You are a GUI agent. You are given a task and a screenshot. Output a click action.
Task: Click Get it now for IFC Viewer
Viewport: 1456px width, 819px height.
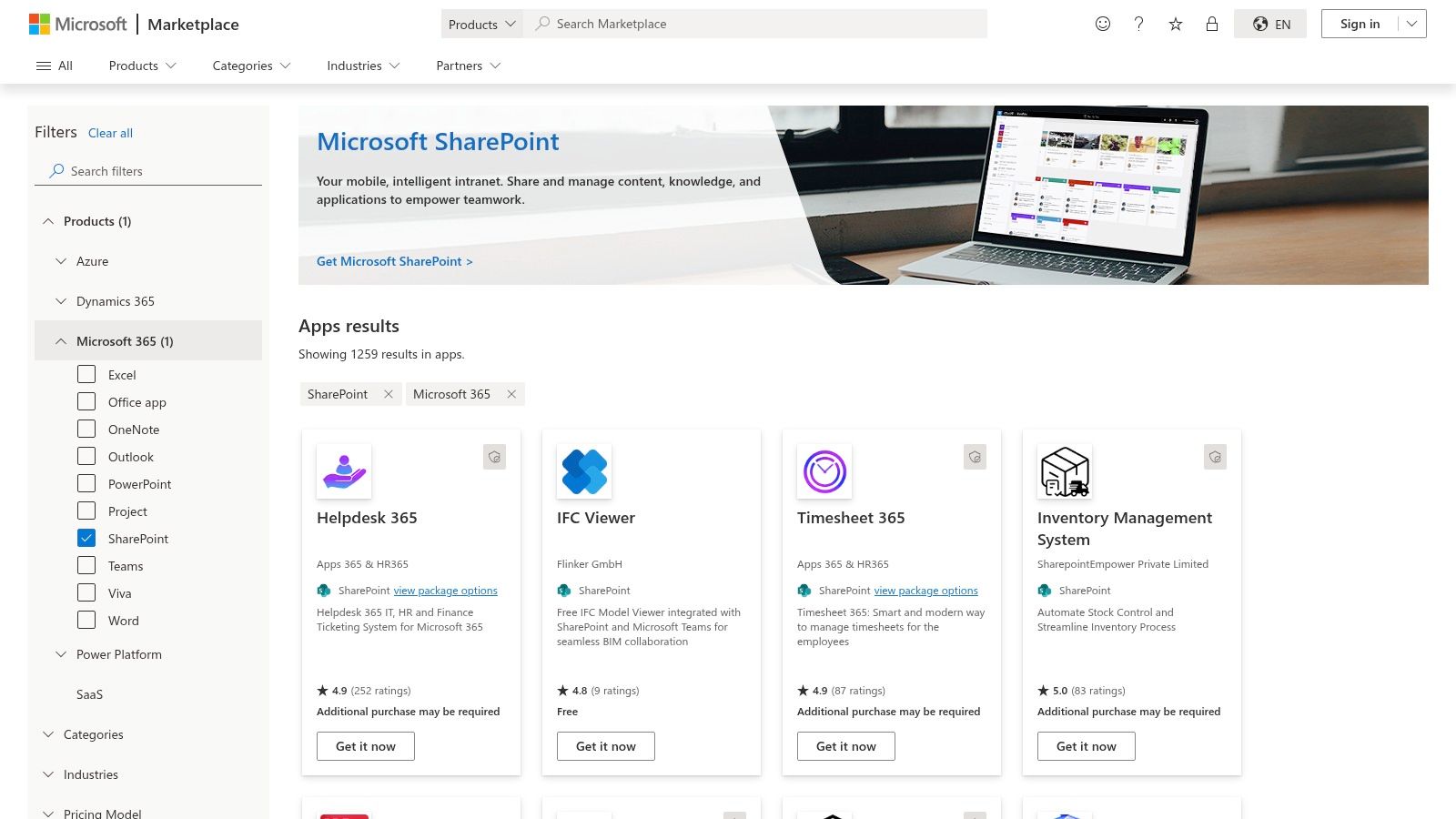pos(605,745)
